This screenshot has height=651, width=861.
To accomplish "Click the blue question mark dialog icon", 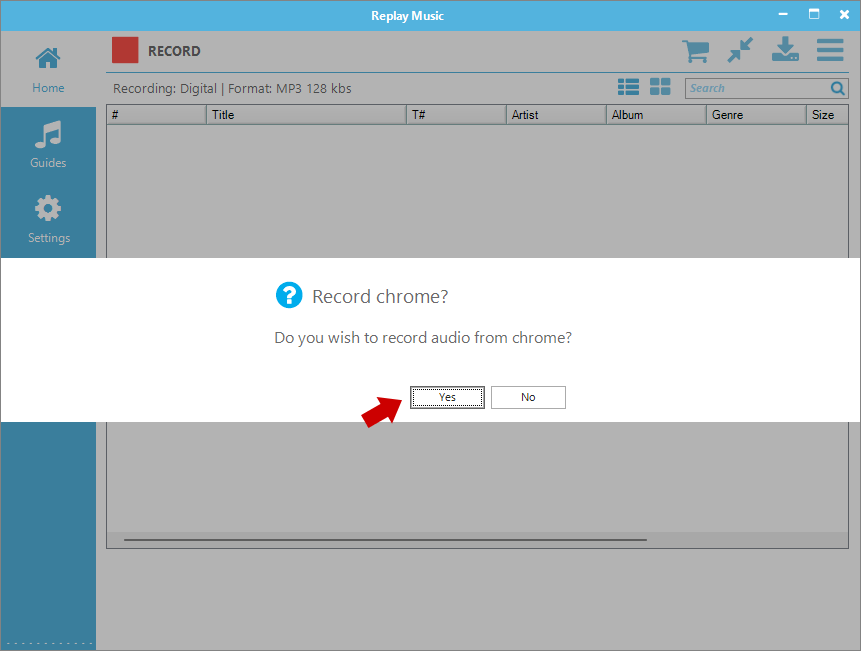I will [x=289, y=295].
